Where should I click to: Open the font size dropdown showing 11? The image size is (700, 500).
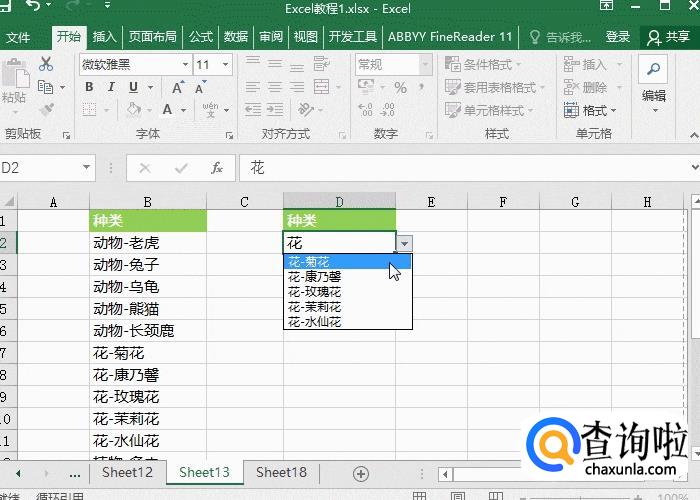point(225,65)
